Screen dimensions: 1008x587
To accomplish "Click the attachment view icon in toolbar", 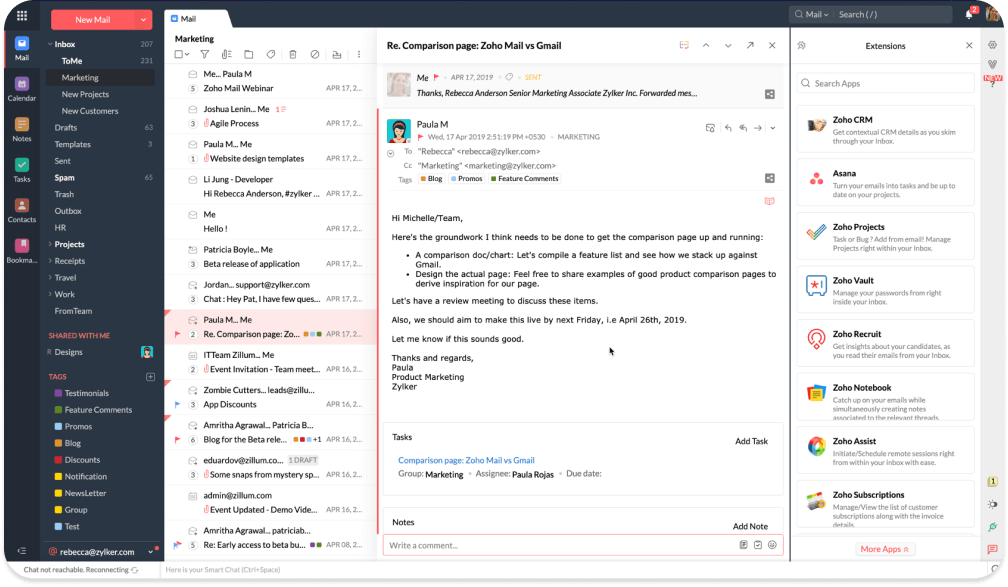I will pyautogui.click(x=226, y=55).
